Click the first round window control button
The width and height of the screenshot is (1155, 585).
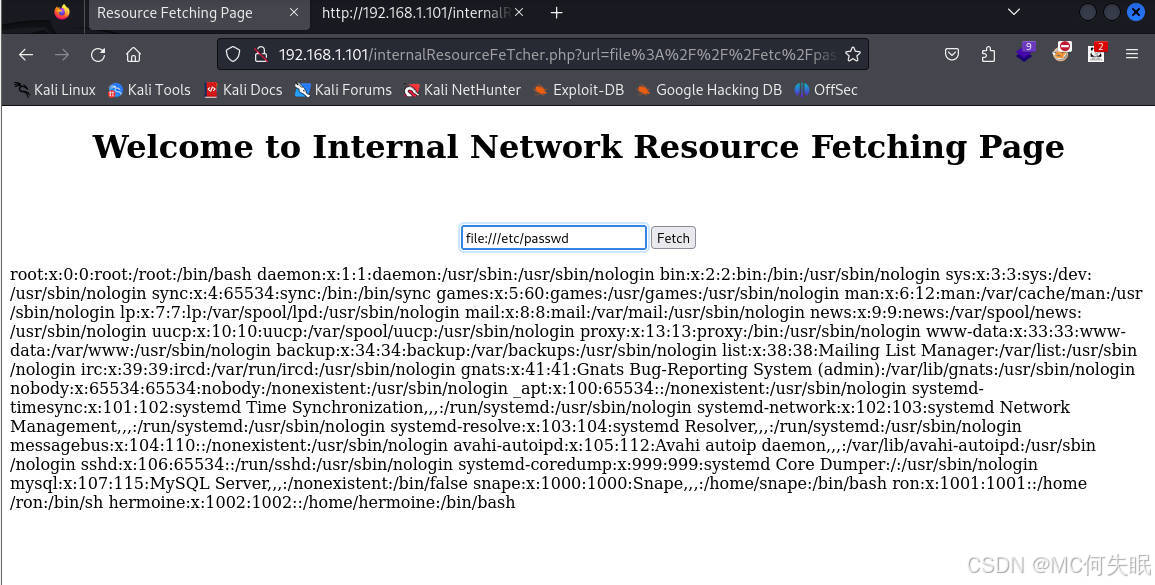[x=1088, y=13]
